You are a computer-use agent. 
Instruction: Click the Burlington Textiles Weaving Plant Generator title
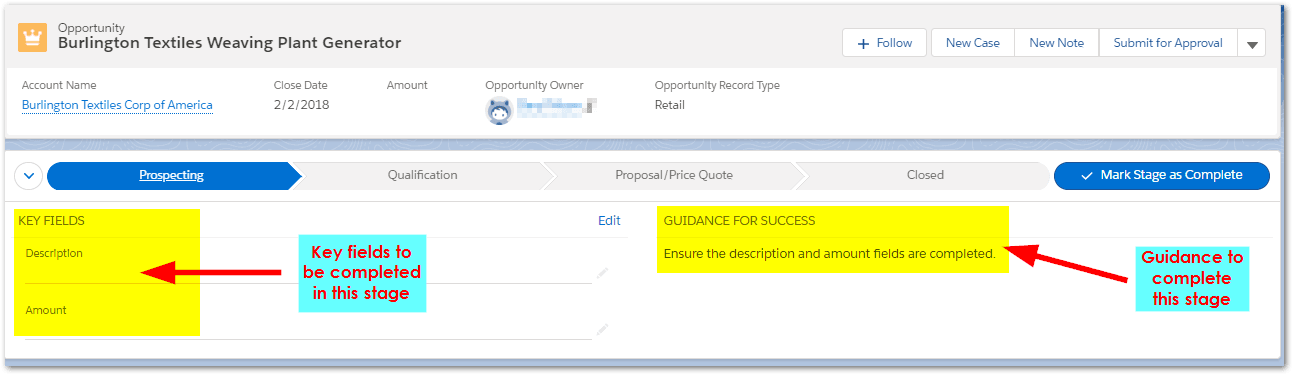[x=229, y=43]
